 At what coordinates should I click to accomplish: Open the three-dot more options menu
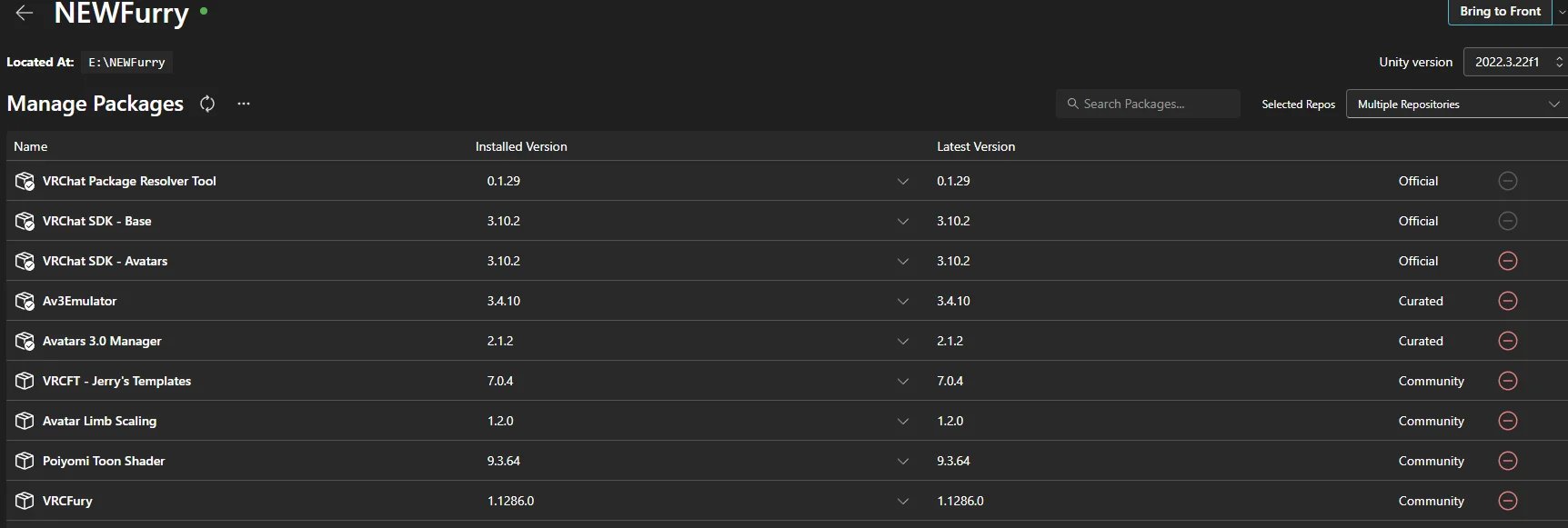click(x=244, y=104)
